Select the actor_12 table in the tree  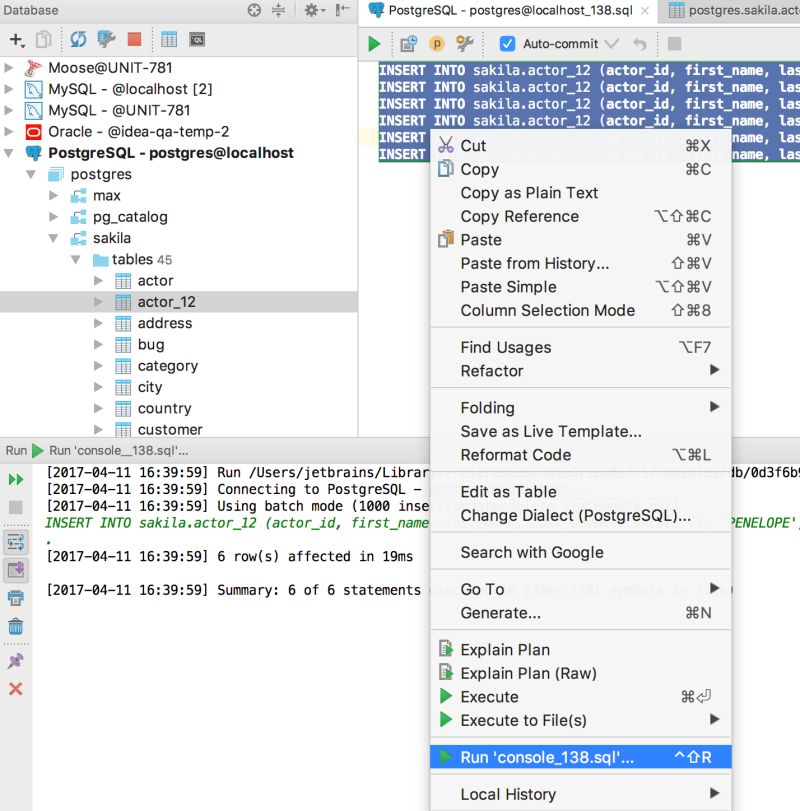pos(163,301)
